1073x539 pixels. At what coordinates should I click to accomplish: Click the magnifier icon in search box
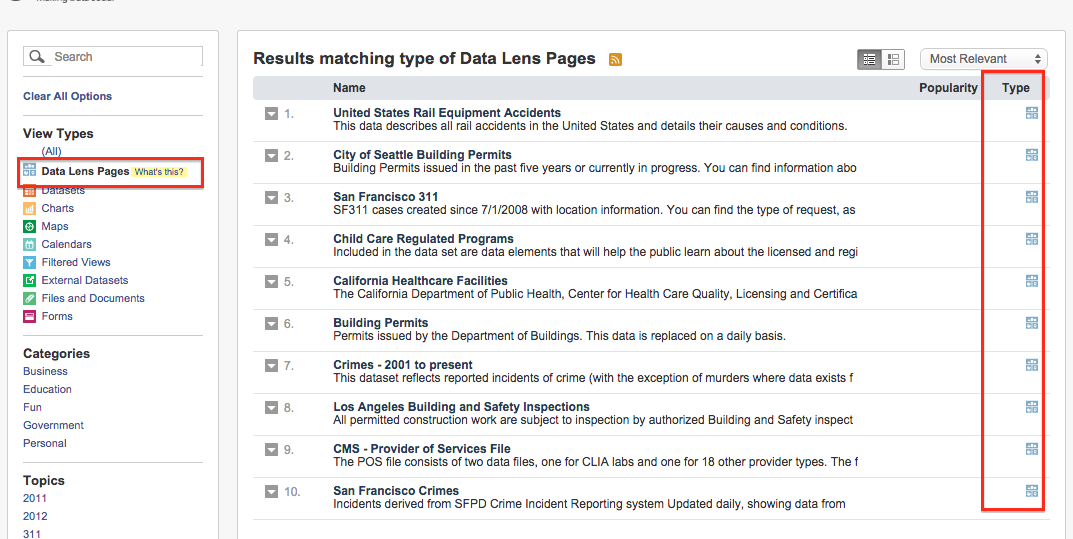click(x=38, y=57)
